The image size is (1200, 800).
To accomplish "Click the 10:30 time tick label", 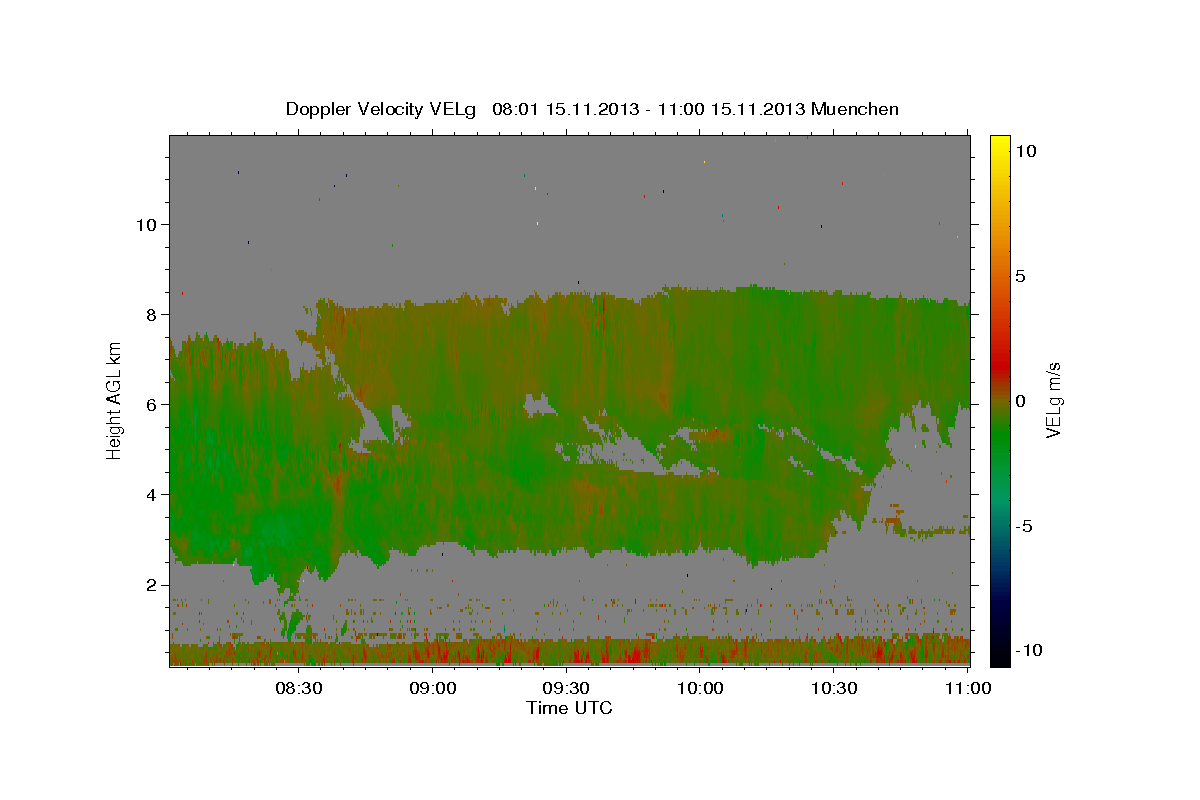I will tap(834, 688).
